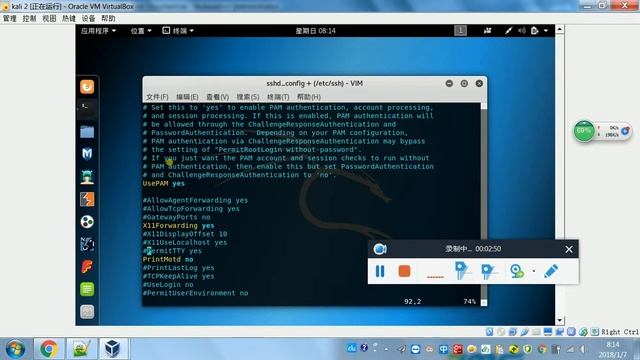
Task: Toggle the webcam icon in recorder toolbar
Action: pos(517,271)
